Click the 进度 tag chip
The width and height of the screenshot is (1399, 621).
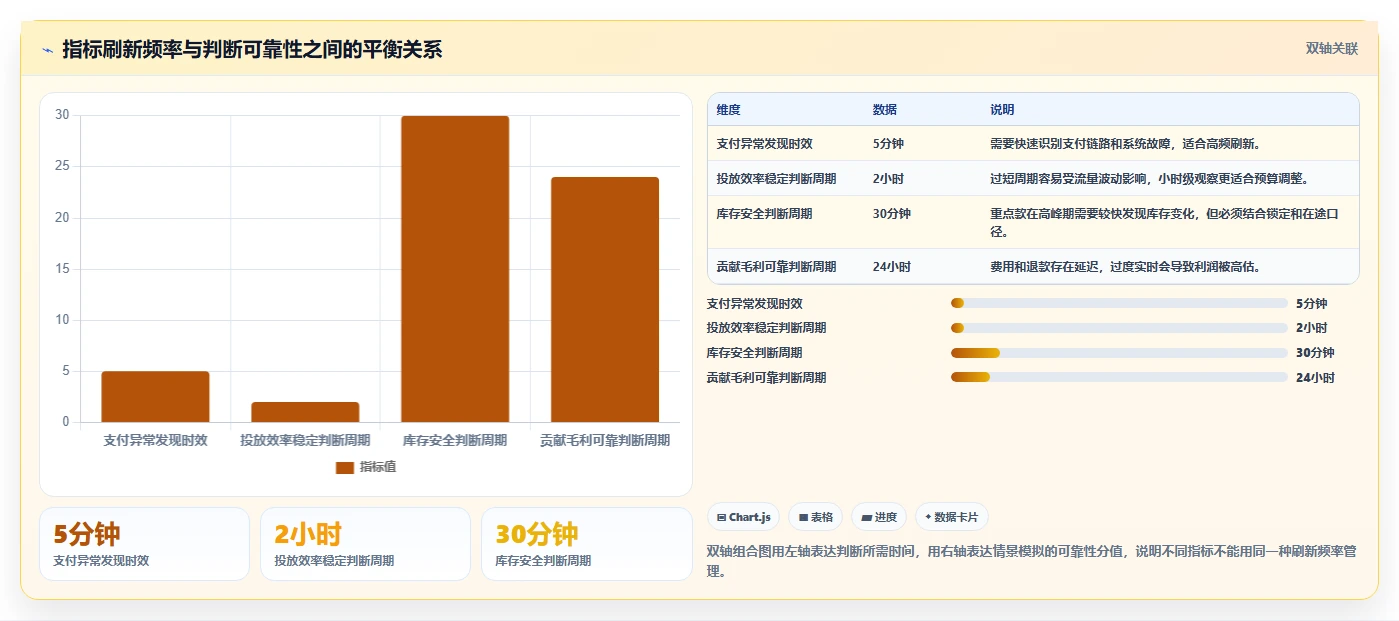(879, 517)
